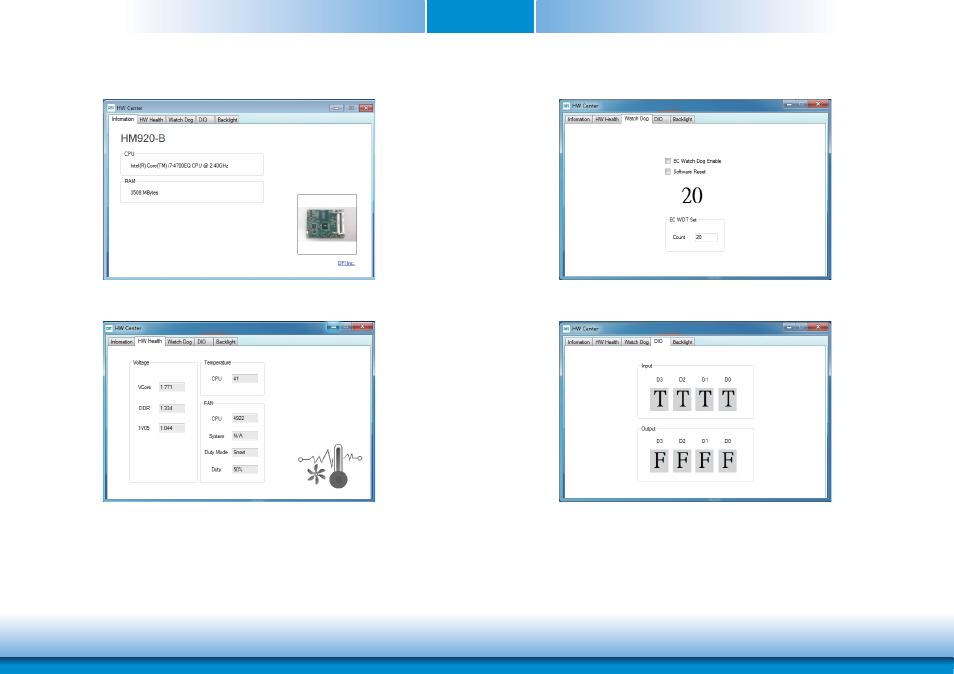Image resolution: width=954 pixels, height=674 pixels.
Task: Enable the EC Watch Dog Enable checkbox
Action: (x=668, y=161)
